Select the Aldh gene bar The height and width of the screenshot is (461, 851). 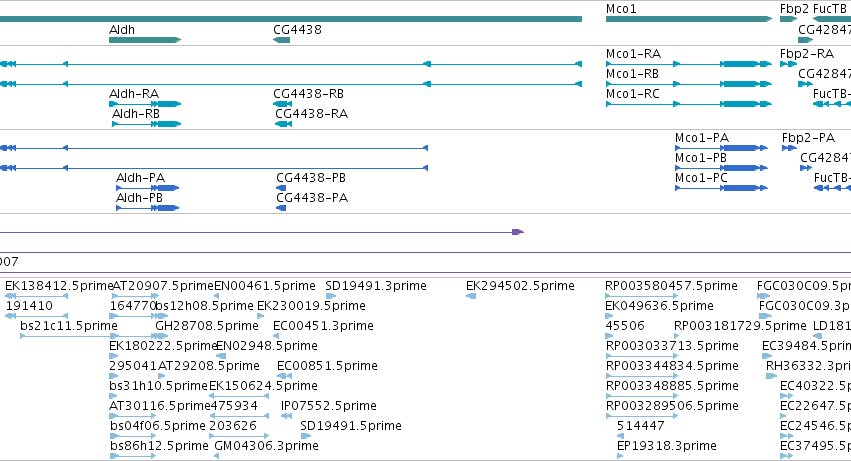point(145,40)
